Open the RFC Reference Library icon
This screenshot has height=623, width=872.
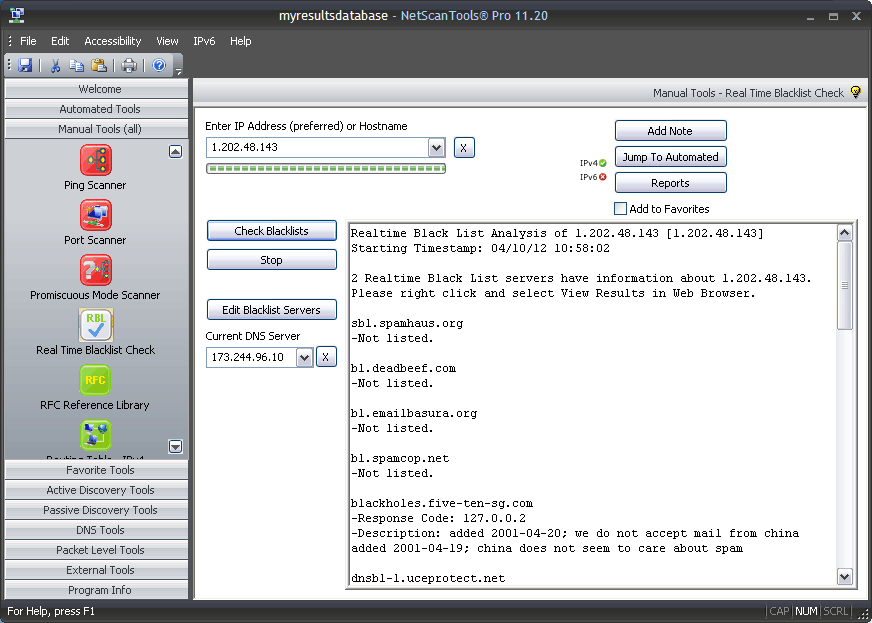point(96,380)
